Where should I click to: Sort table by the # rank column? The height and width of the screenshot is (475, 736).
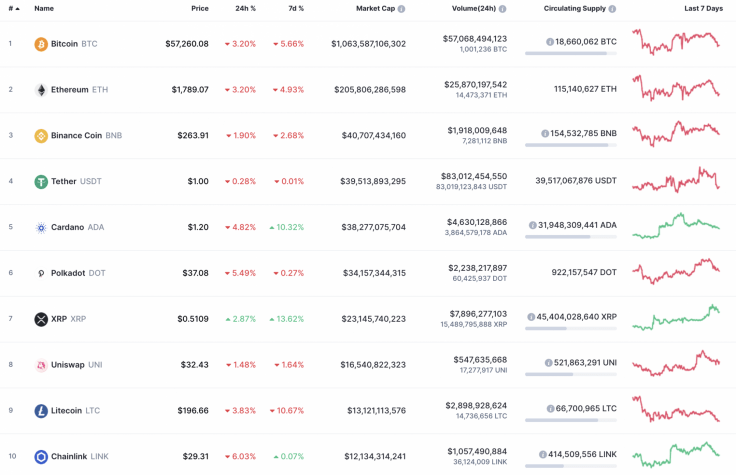pos(13,8)
